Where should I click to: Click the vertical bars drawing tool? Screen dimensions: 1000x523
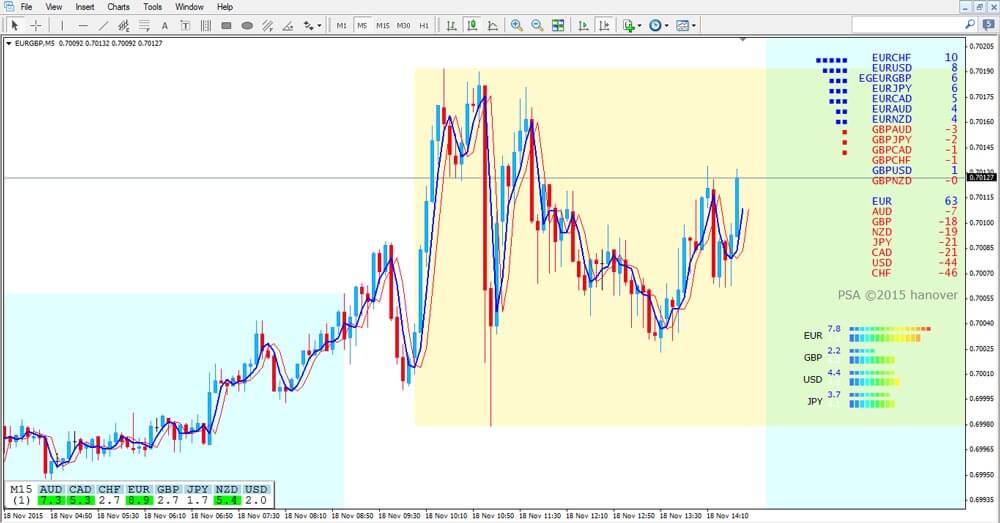point(205,26)
